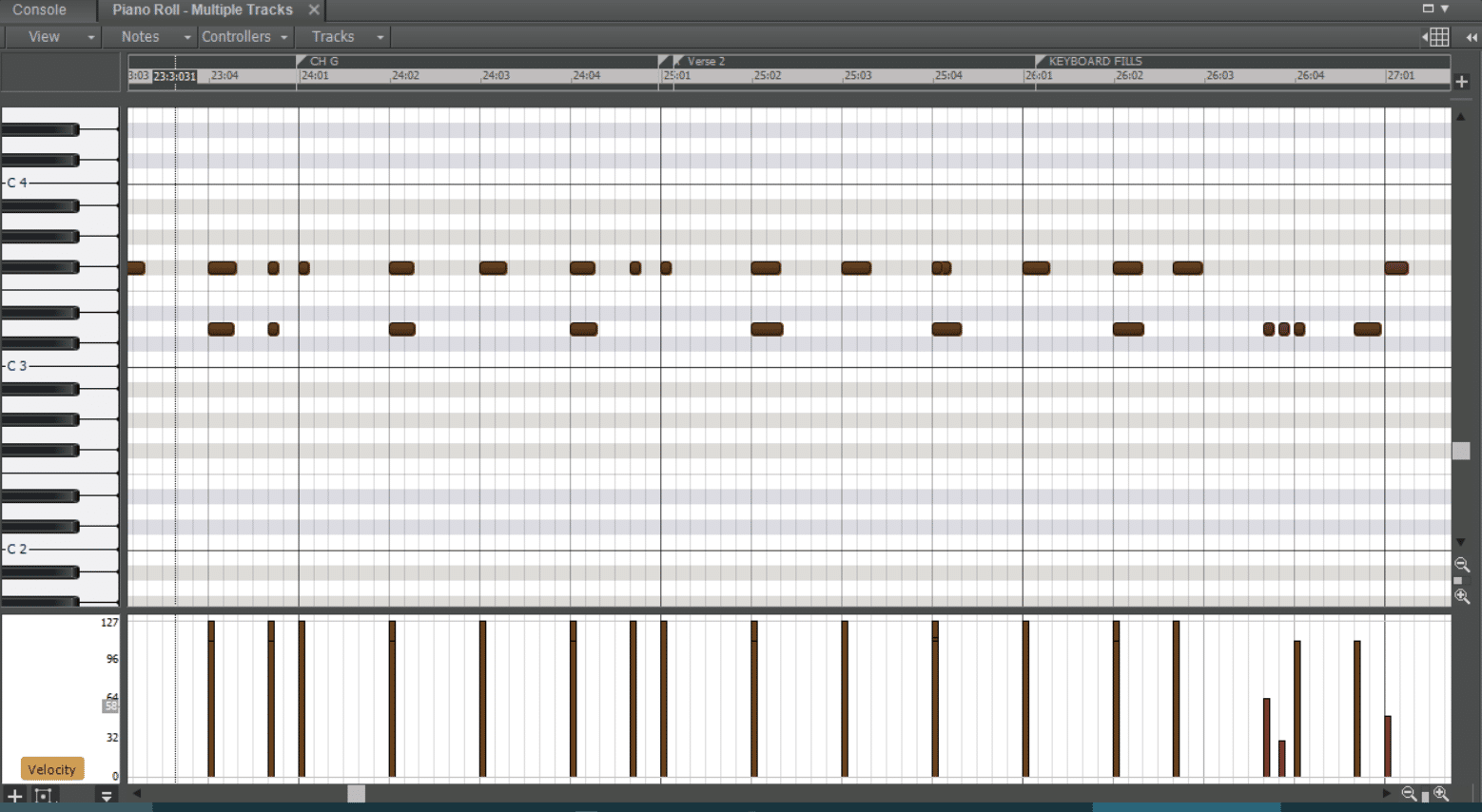Image resolution: width=1482 pixels, height=812 pixels.
Task: Click the plus icon right of timeline ruler
Action: [1462, 82]
